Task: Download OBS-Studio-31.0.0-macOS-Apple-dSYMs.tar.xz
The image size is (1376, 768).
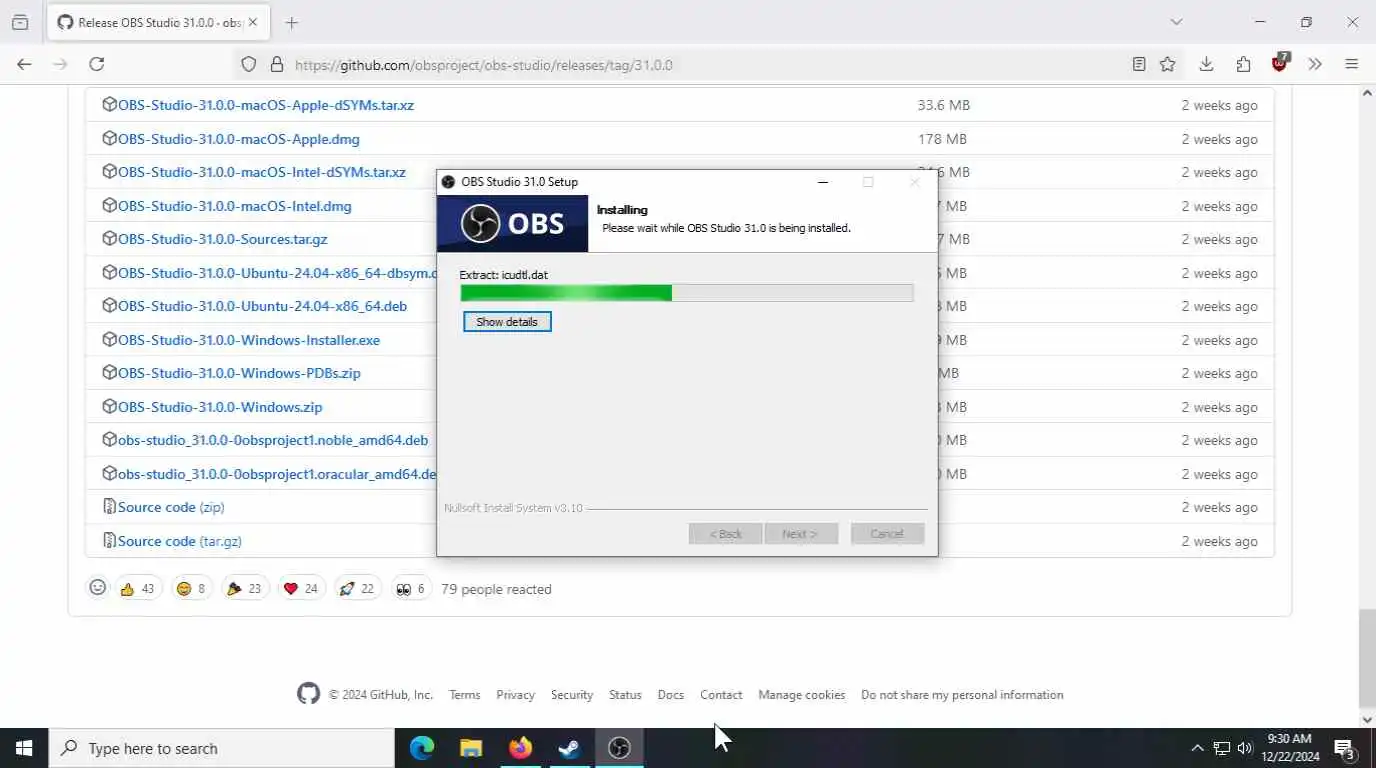Action: pos(266,105)
